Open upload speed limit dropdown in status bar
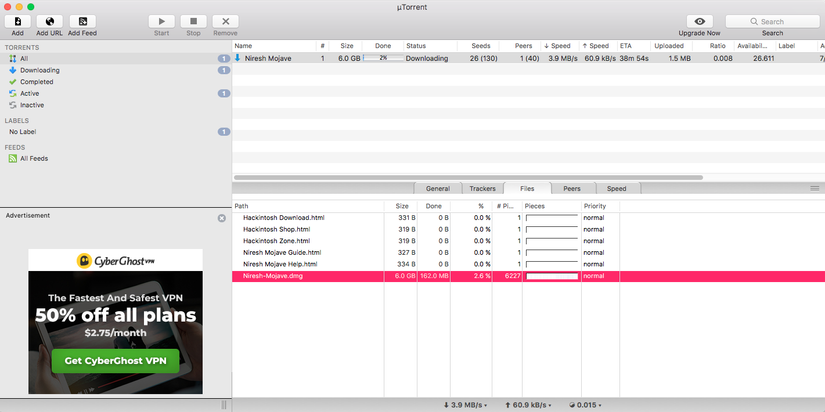This screenshot has height=412, width=825. (x=529, y=405)
